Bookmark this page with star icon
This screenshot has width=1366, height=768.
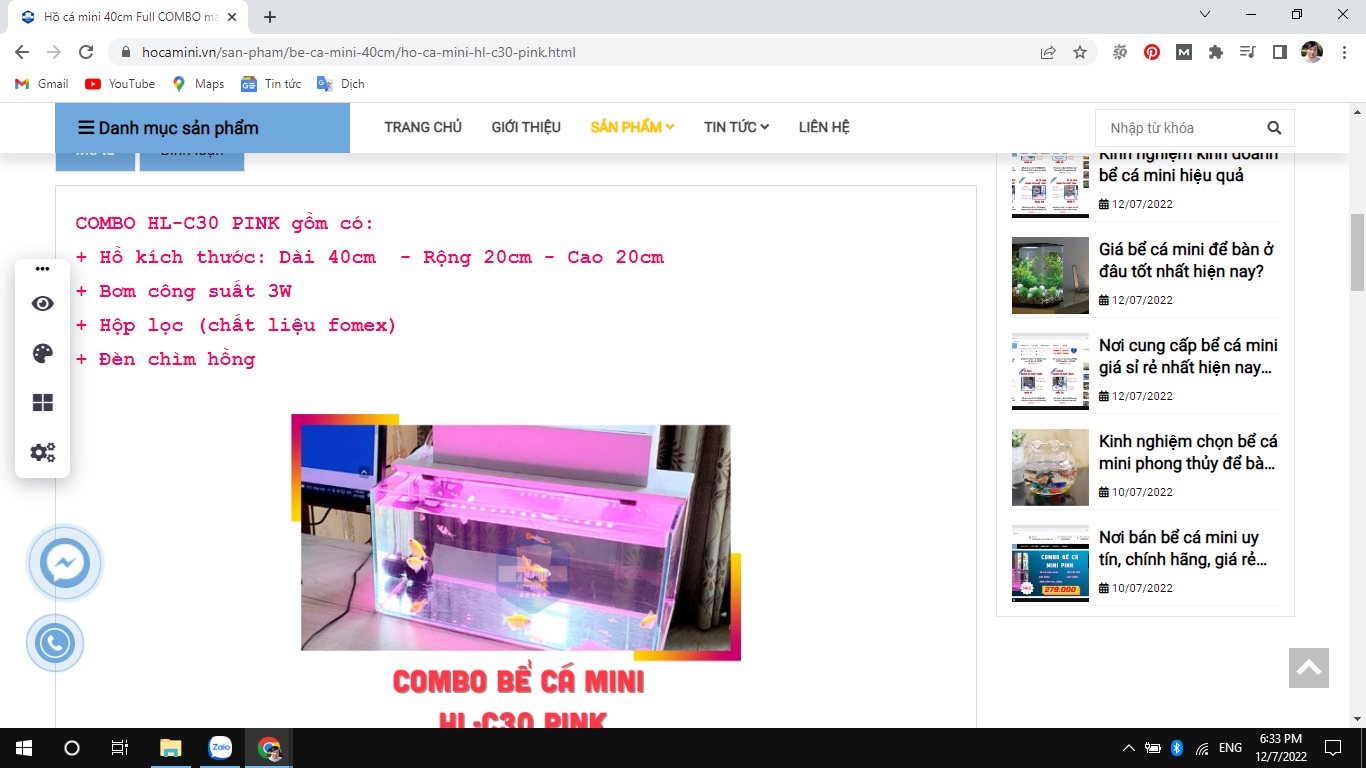tap(1080, 52)
